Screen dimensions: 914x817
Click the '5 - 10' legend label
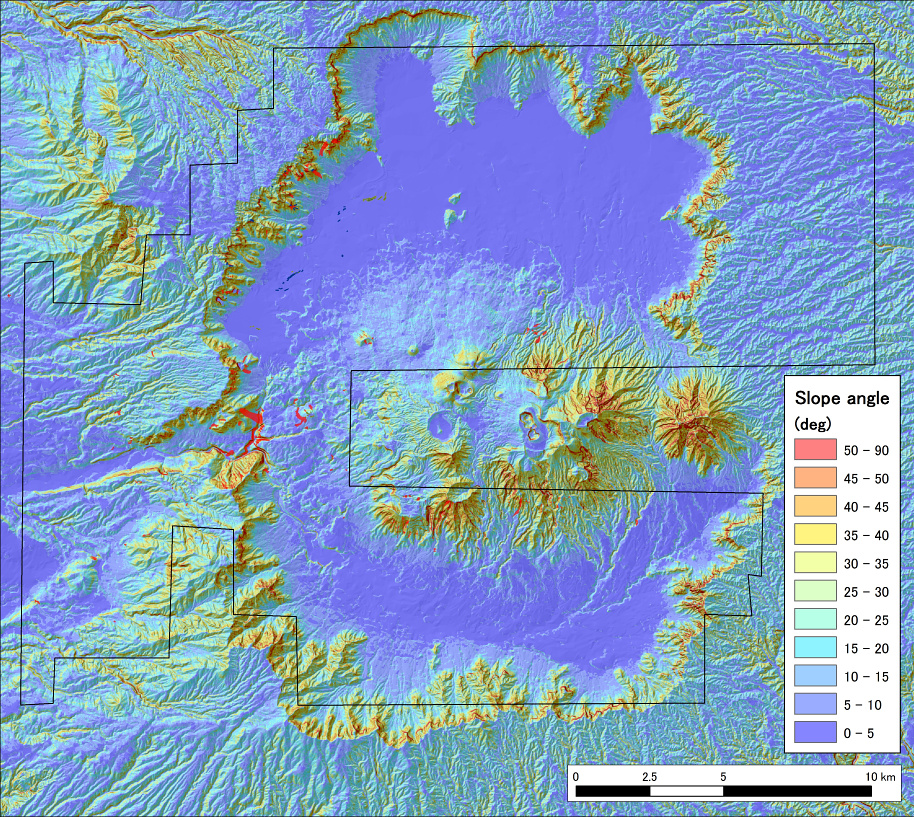click(x=863, y=705)
